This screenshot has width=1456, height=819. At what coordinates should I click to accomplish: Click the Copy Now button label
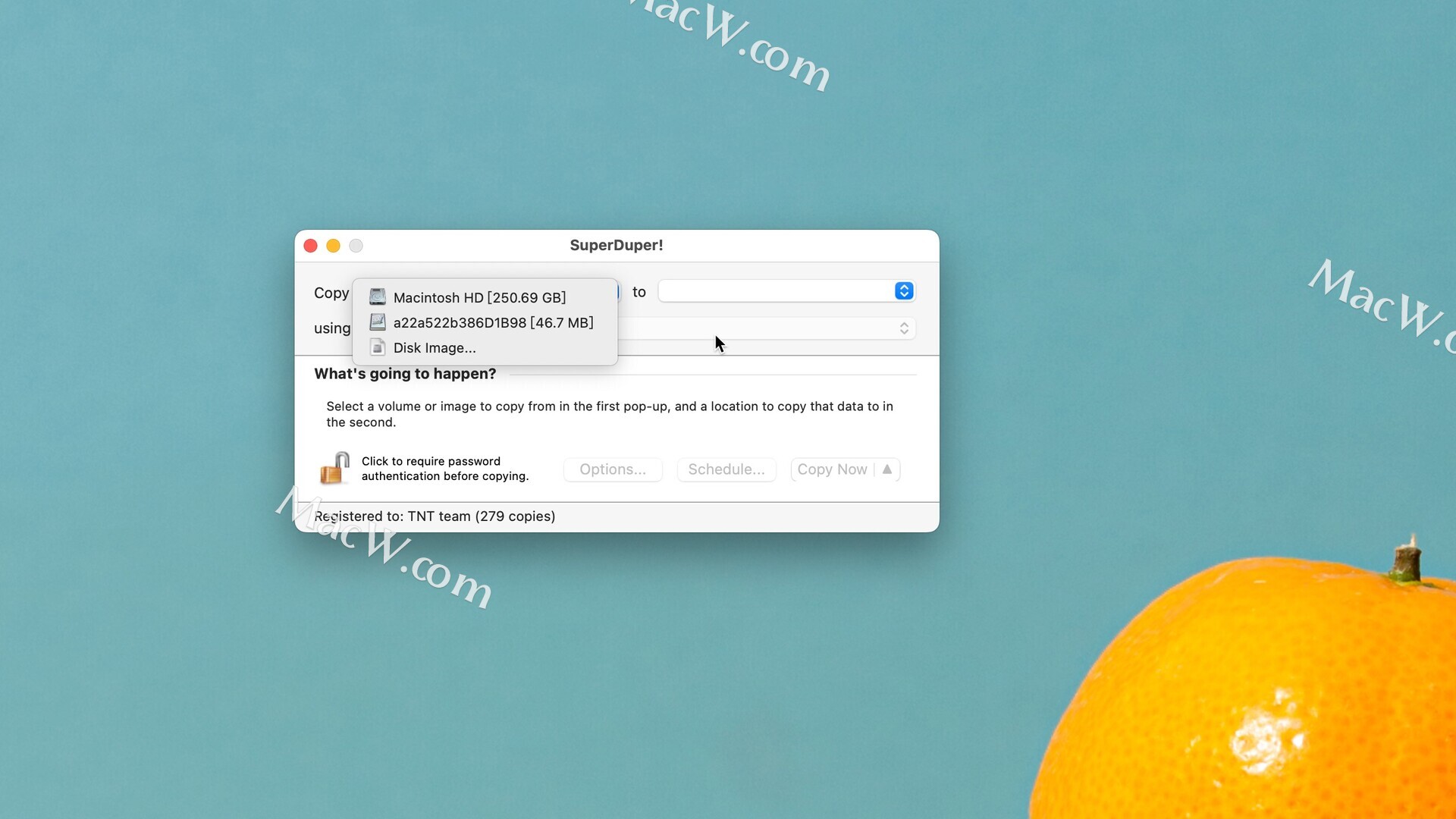pyautogui.click(x=832, y=469)
